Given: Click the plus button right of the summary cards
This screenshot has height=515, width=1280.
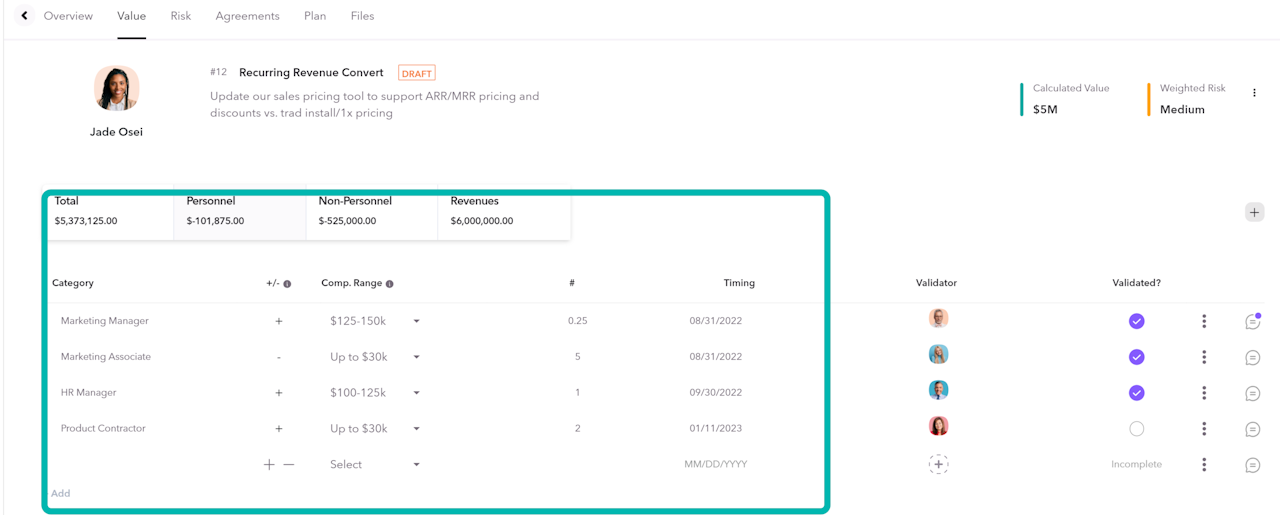Looking at the screenshot, I should [1254, 212].
